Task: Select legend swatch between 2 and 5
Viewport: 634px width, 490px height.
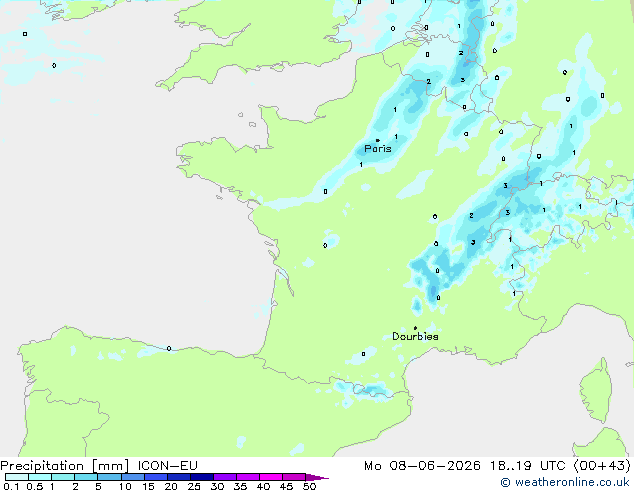Action: point(86,477)
